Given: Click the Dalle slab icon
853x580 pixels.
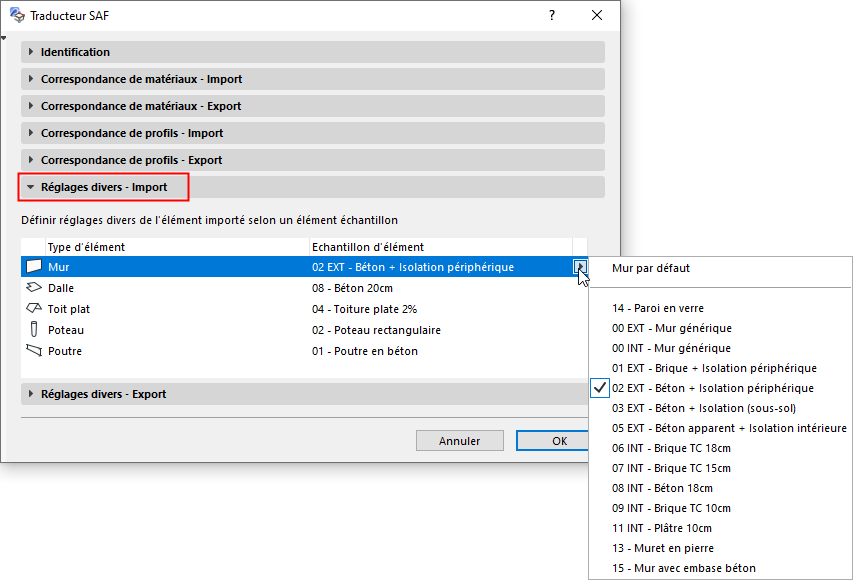Looking at the screenshot, I should 34,287.
